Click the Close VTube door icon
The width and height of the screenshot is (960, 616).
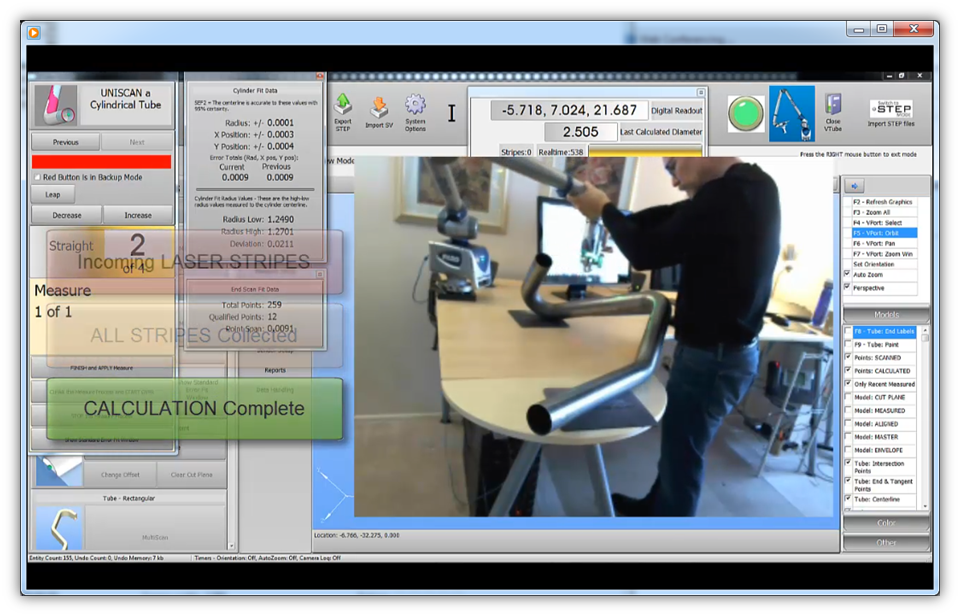[832, 107]
